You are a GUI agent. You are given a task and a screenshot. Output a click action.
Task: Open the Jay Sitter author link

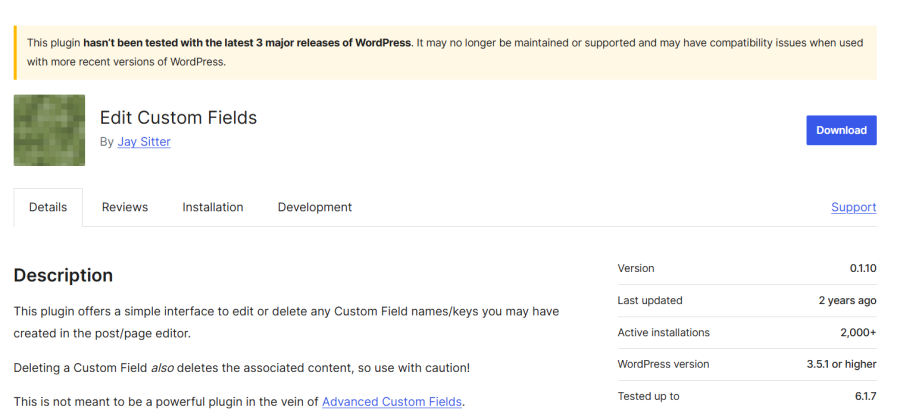(143, 142)
